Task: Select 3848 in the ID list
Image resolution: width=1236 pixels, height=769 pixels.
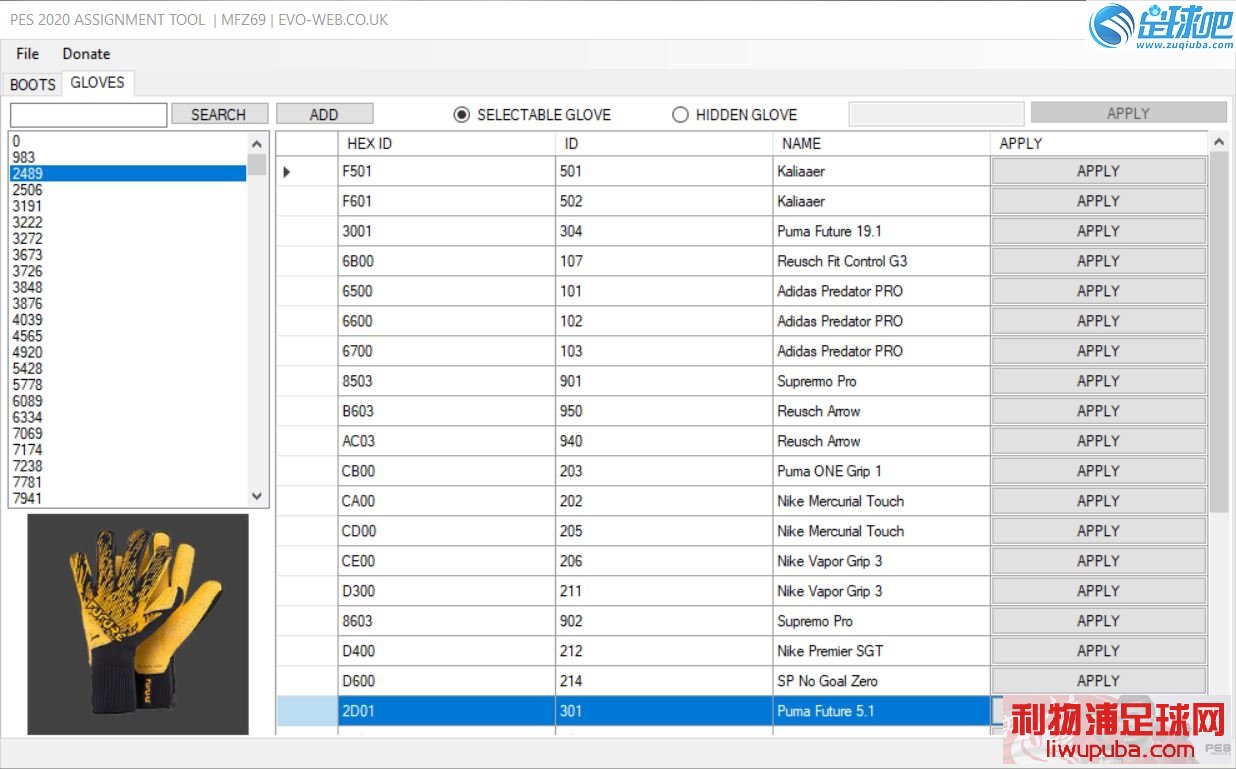Action: [x=128, y=287]
